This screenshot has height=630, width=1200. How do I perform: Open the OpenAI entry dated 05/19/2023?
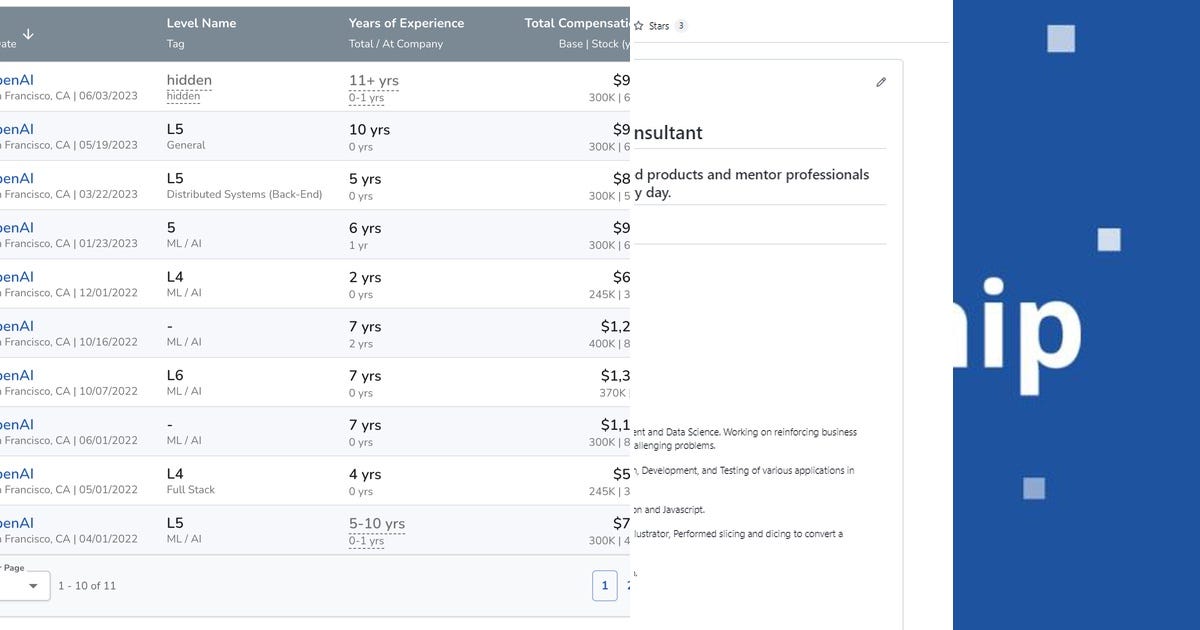17,129
